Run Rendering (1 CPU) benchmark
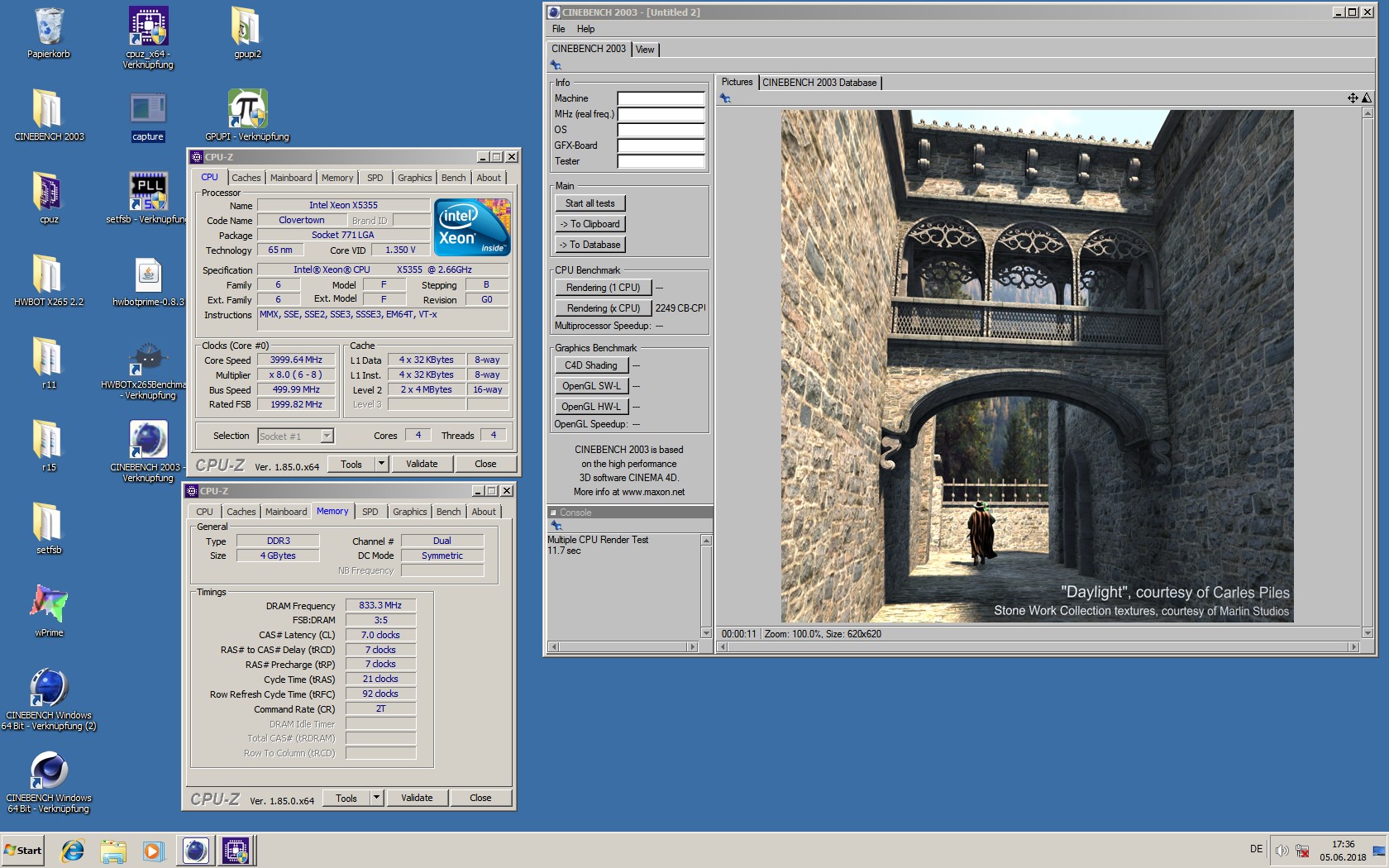Viewport: 1389px width, 868px height. (x=604, y=288)
